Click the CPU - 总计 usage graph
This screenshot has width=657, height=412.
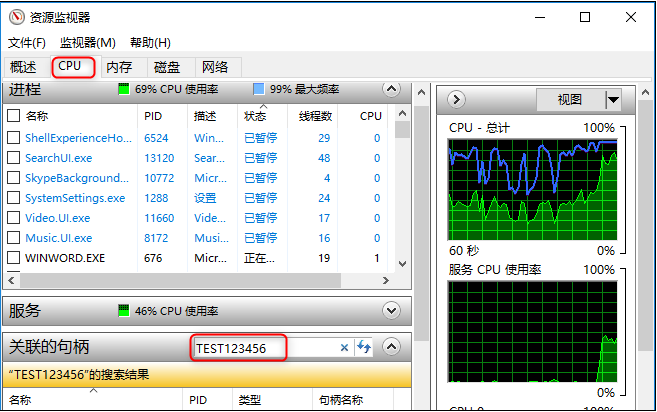(532, 190)
